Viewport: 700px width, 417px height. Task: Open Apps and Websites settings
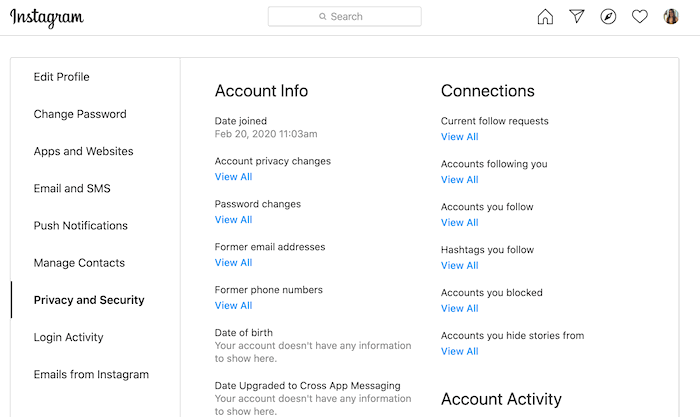[83, 151]
